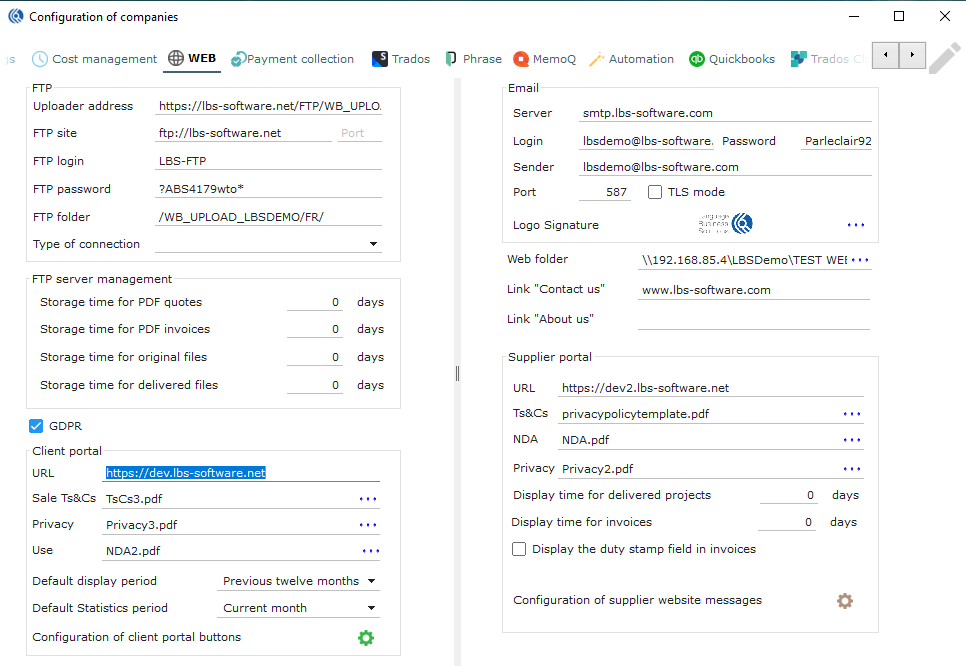Open supplier website messages configuration gear

[x=845, y=601]
